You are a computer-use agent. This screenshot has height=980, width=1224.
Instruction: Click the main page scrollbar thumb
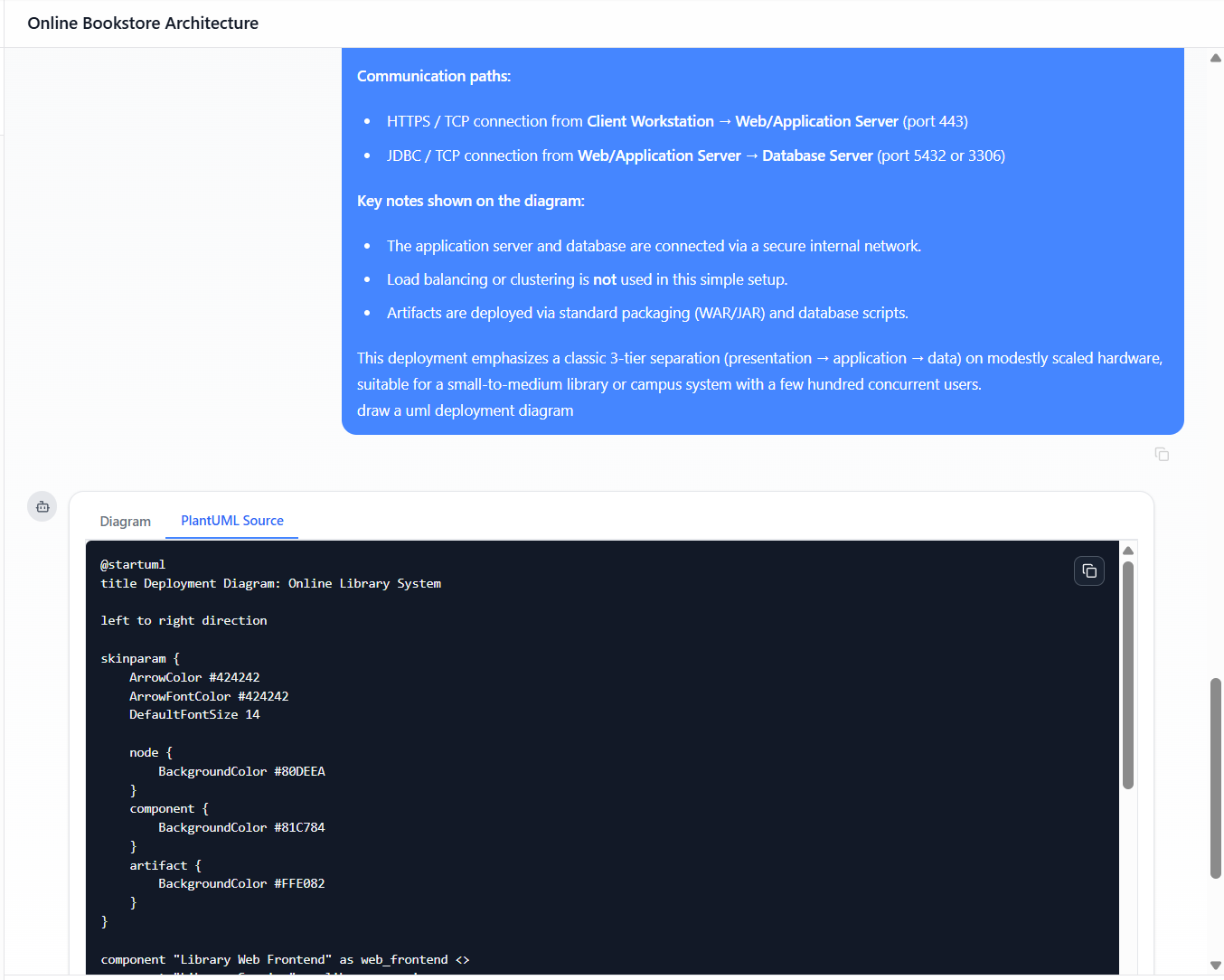click(x=1215, y=777)
